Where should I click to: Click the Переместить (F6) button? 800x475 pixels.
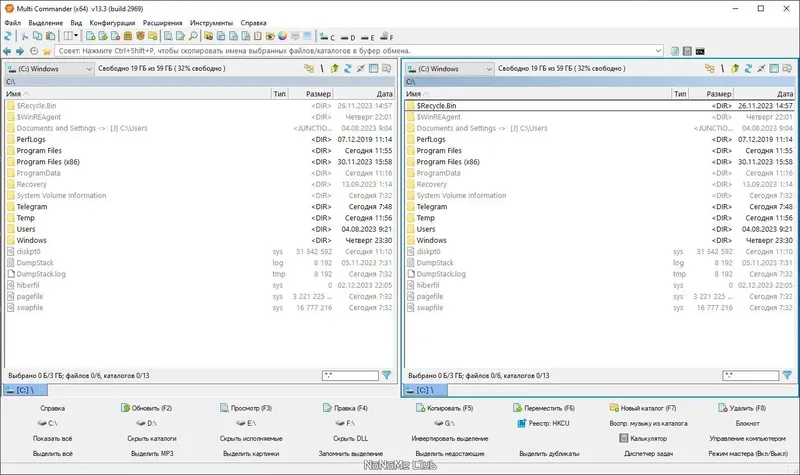coord(544,408)
